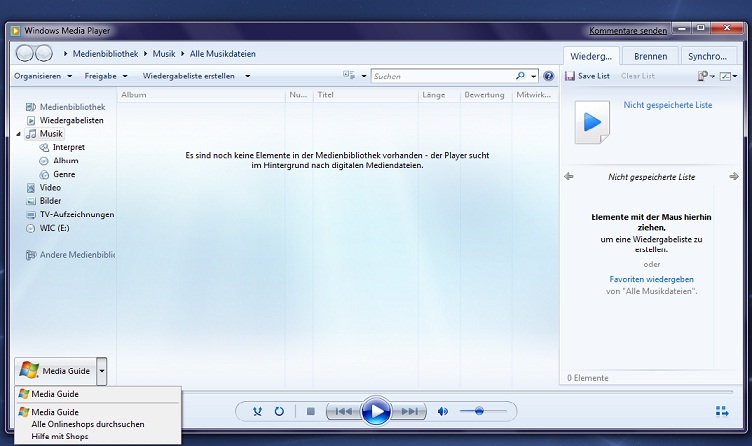This screenshot has width=752, height=446.
Task: Sort by Titel column header
Action: [x=365, y=95]
